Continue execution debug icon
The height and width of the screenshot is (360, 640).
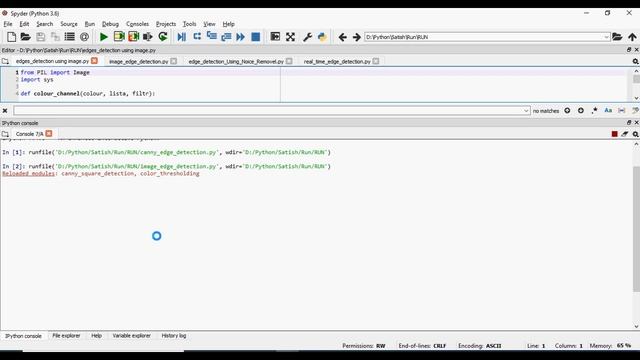[x=240, y=37]
